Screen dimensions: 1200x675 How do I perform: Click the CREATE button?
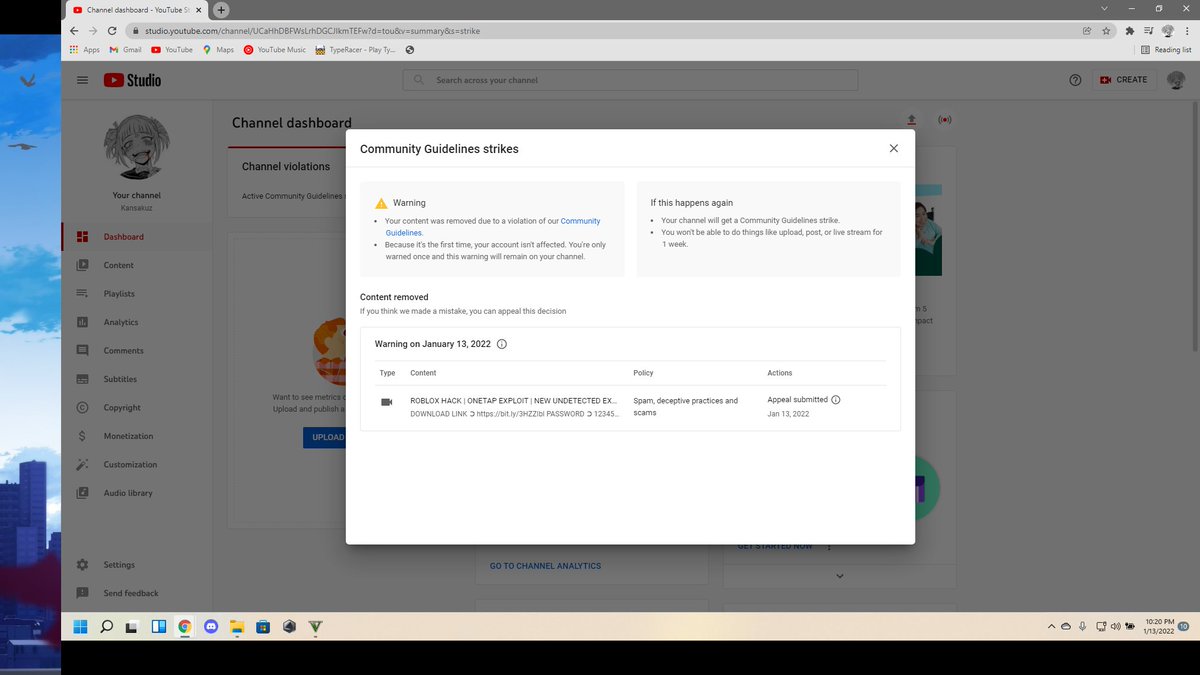(1124, 80)
